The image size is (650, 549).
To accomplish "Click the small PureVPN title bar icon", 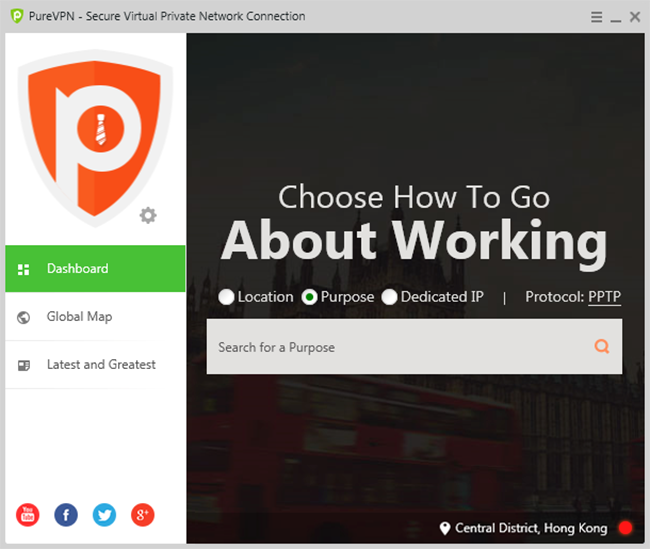I will [17, 16].
